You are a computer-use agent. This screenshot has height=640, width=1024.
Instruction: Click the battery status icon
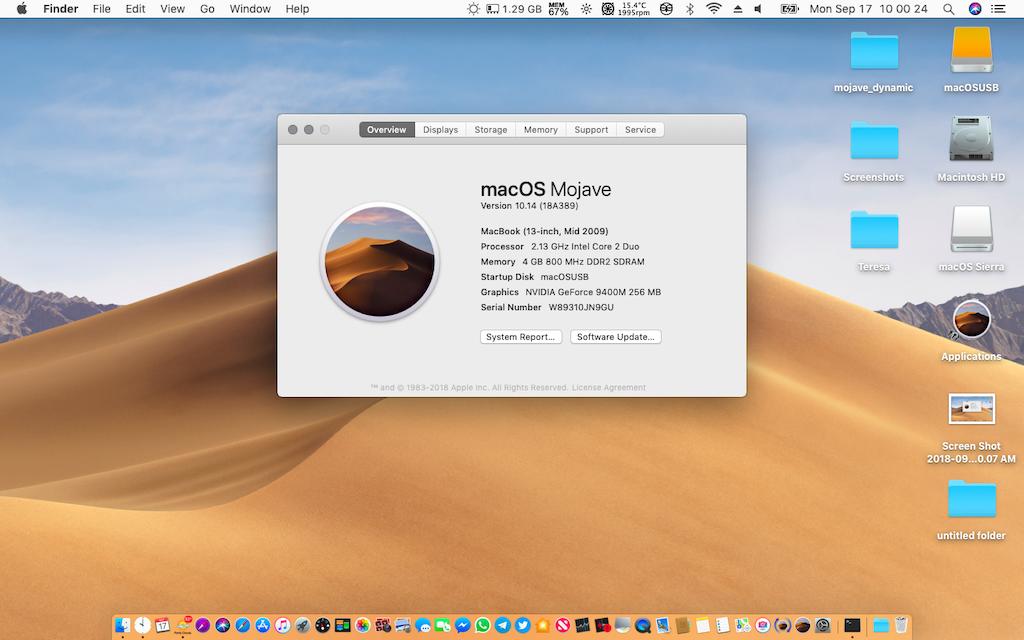coord(790,8)
